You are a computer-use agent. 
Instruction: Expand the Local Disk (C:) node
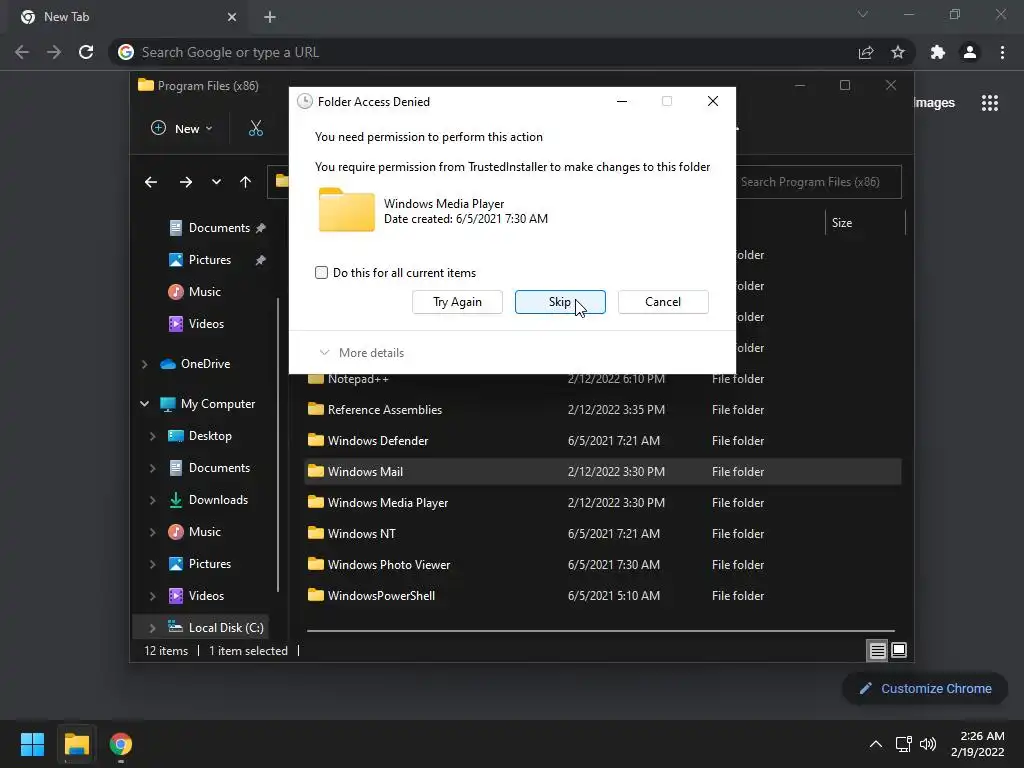coord(153,628)
